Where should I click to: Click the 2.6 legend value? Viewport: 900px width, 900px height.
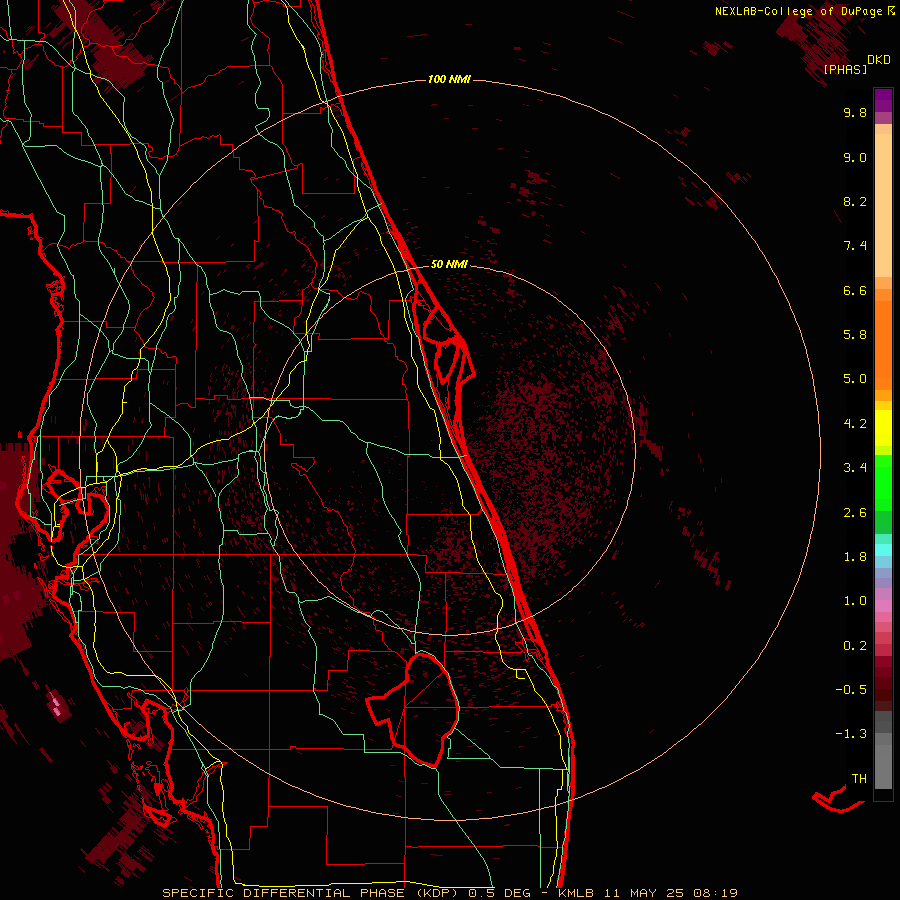[855, 513]
